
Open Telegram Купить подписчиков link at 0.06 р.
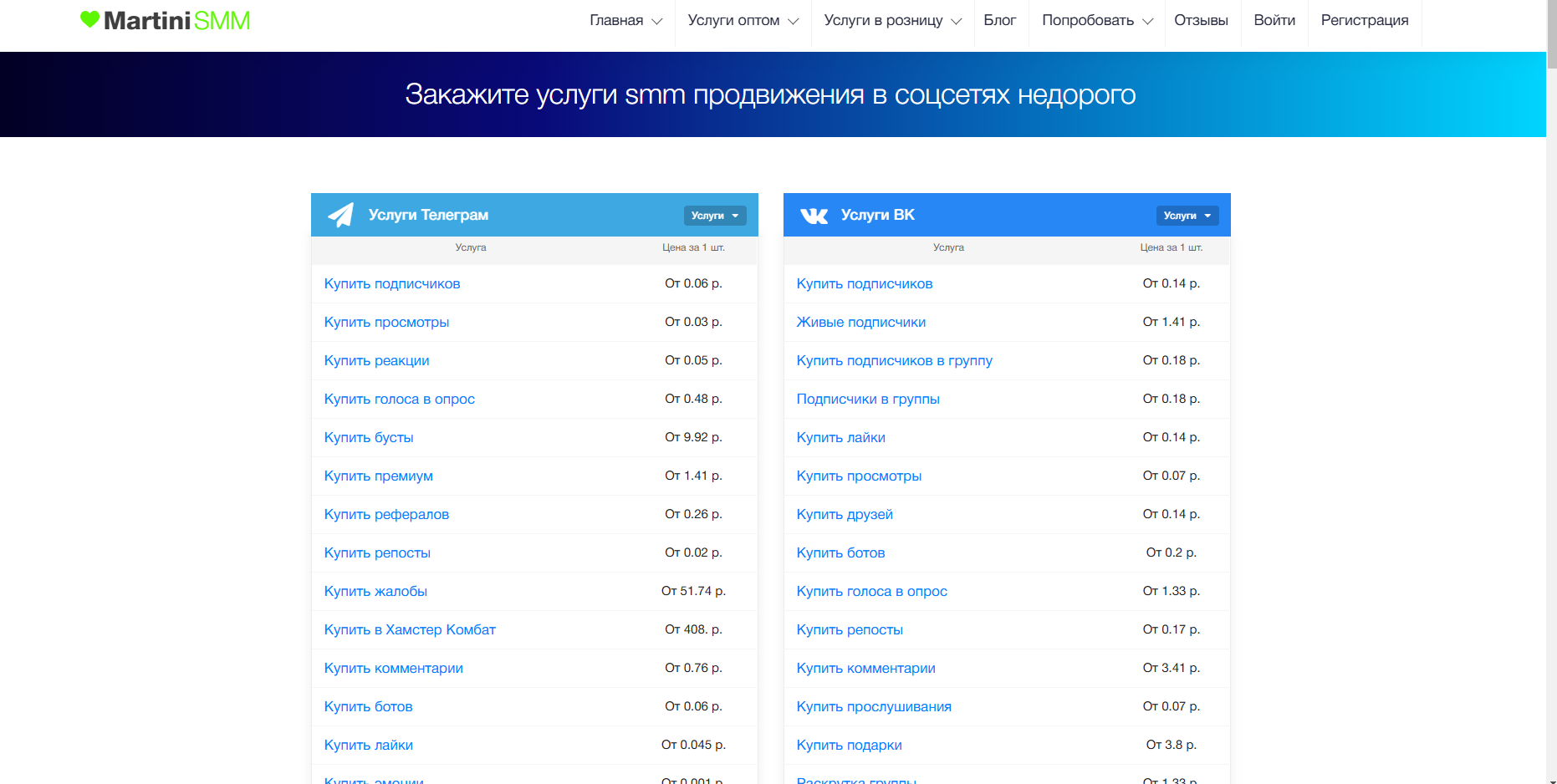[x=392, y=284]
